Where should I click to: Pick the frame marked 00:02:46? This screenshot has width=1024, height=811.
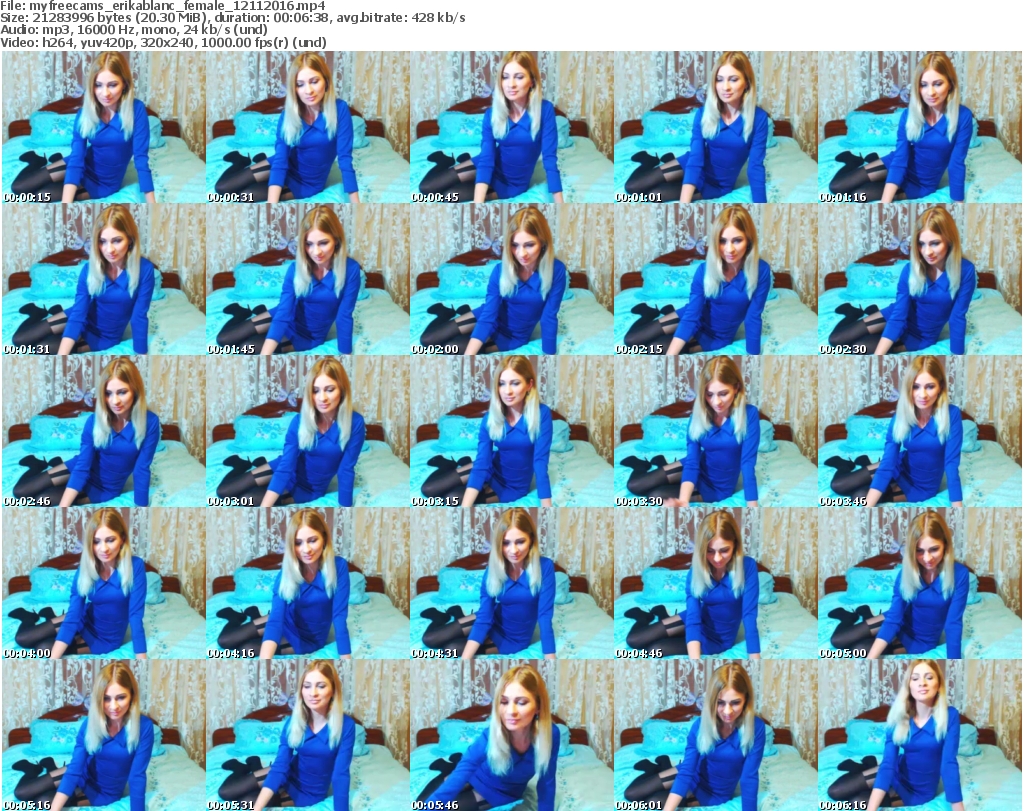coord(103,431)
